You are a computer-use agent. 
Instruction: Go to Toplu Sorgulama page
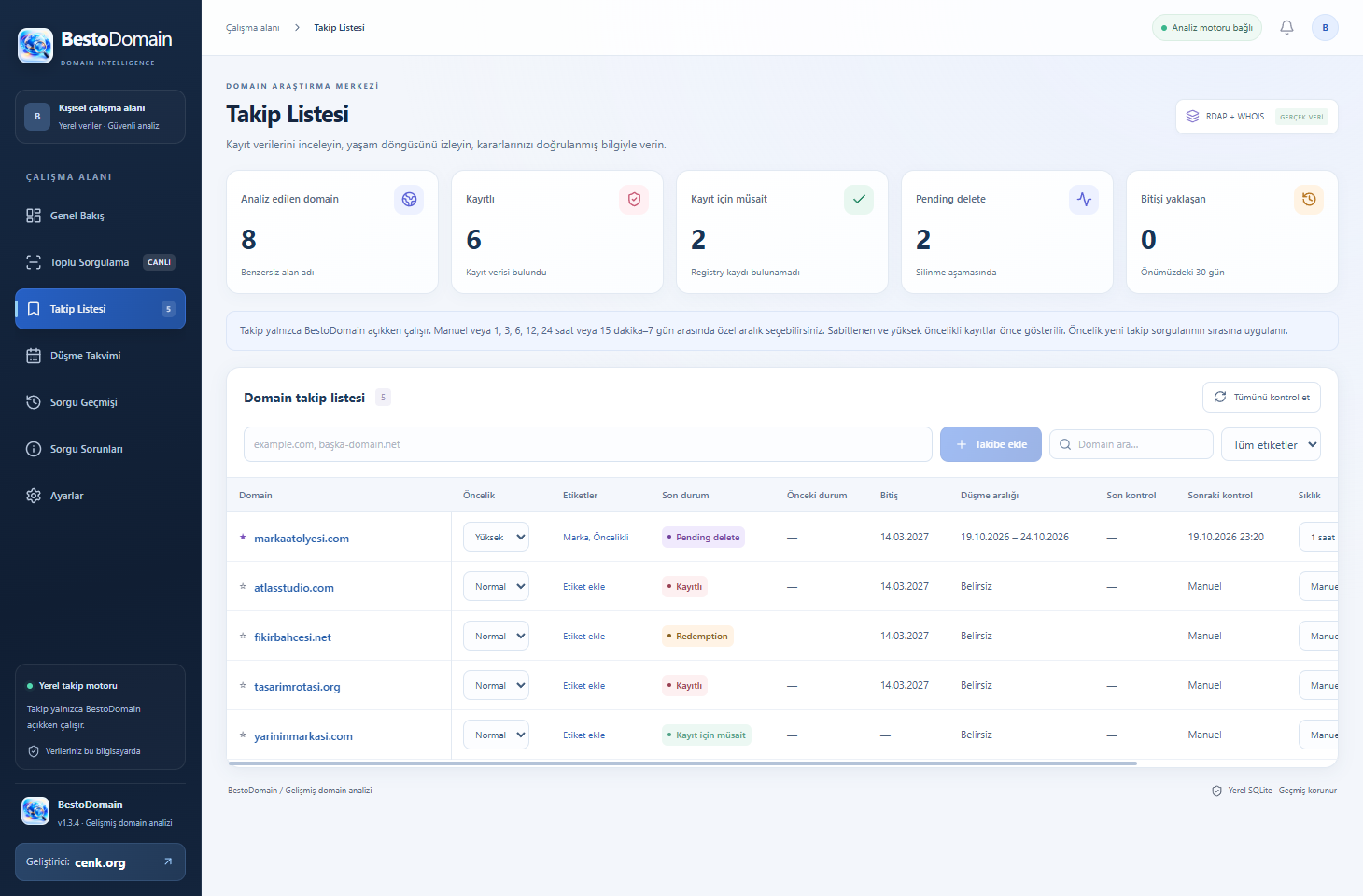tap(100, 262)
